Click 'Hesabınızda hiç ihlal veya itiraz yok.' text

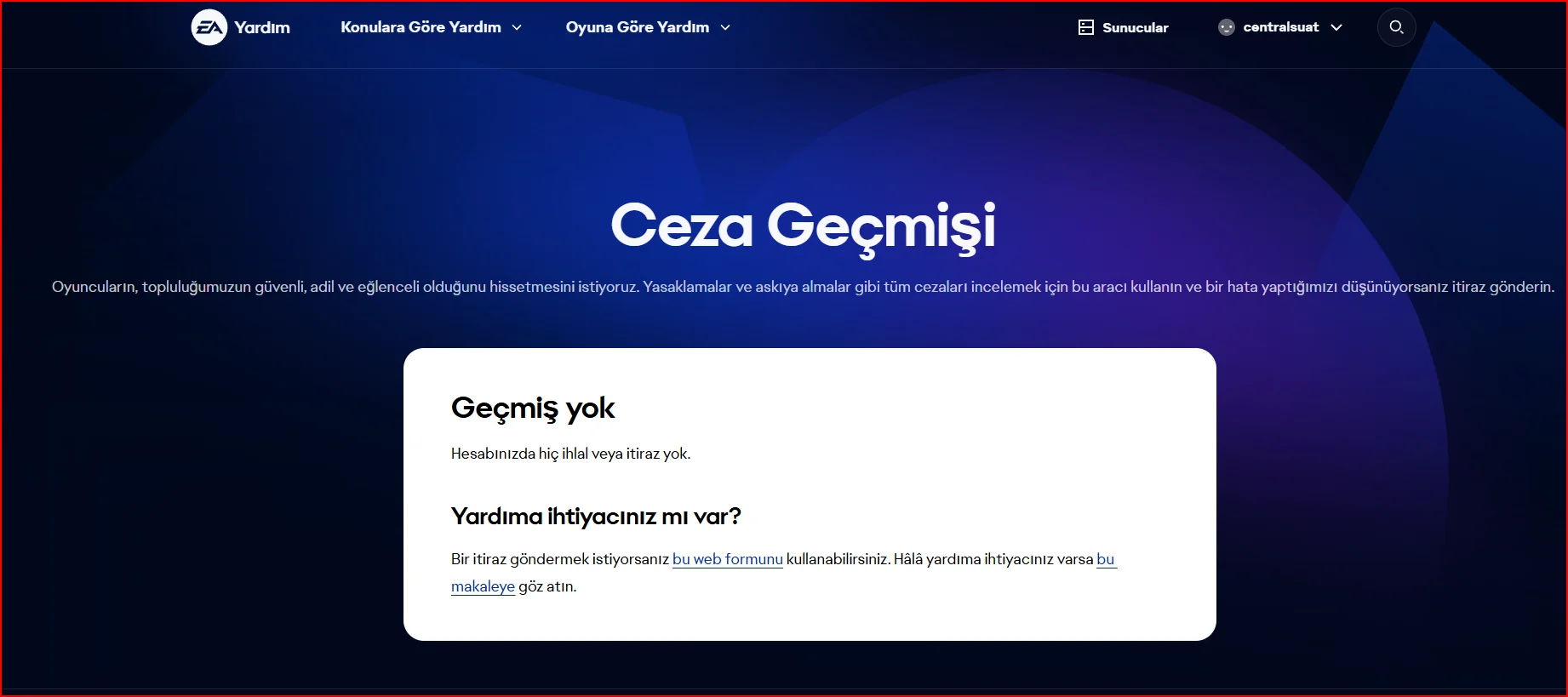571,454
